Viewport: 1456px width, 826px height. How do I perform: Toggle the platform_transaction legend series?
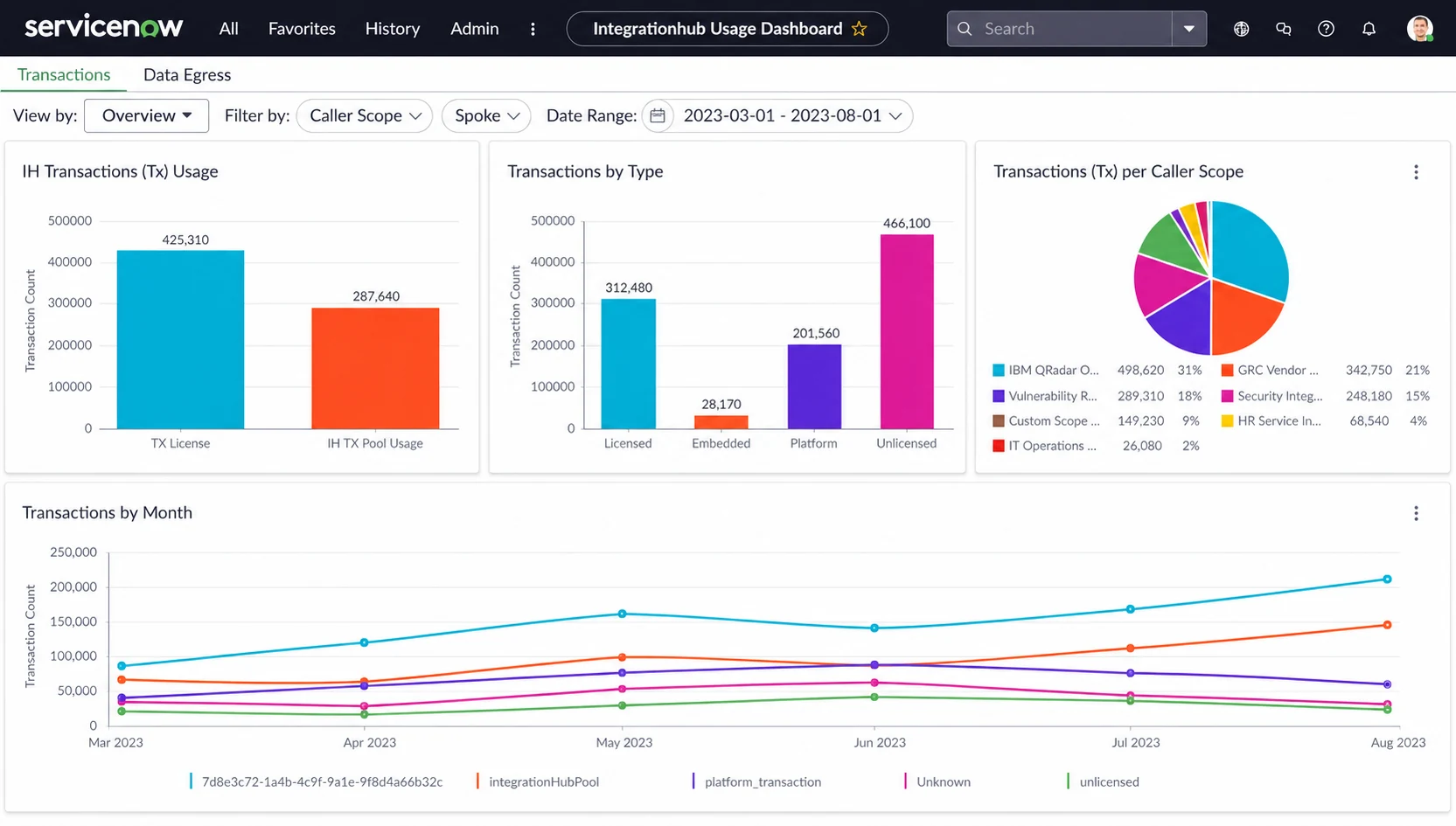coord(757,781)
